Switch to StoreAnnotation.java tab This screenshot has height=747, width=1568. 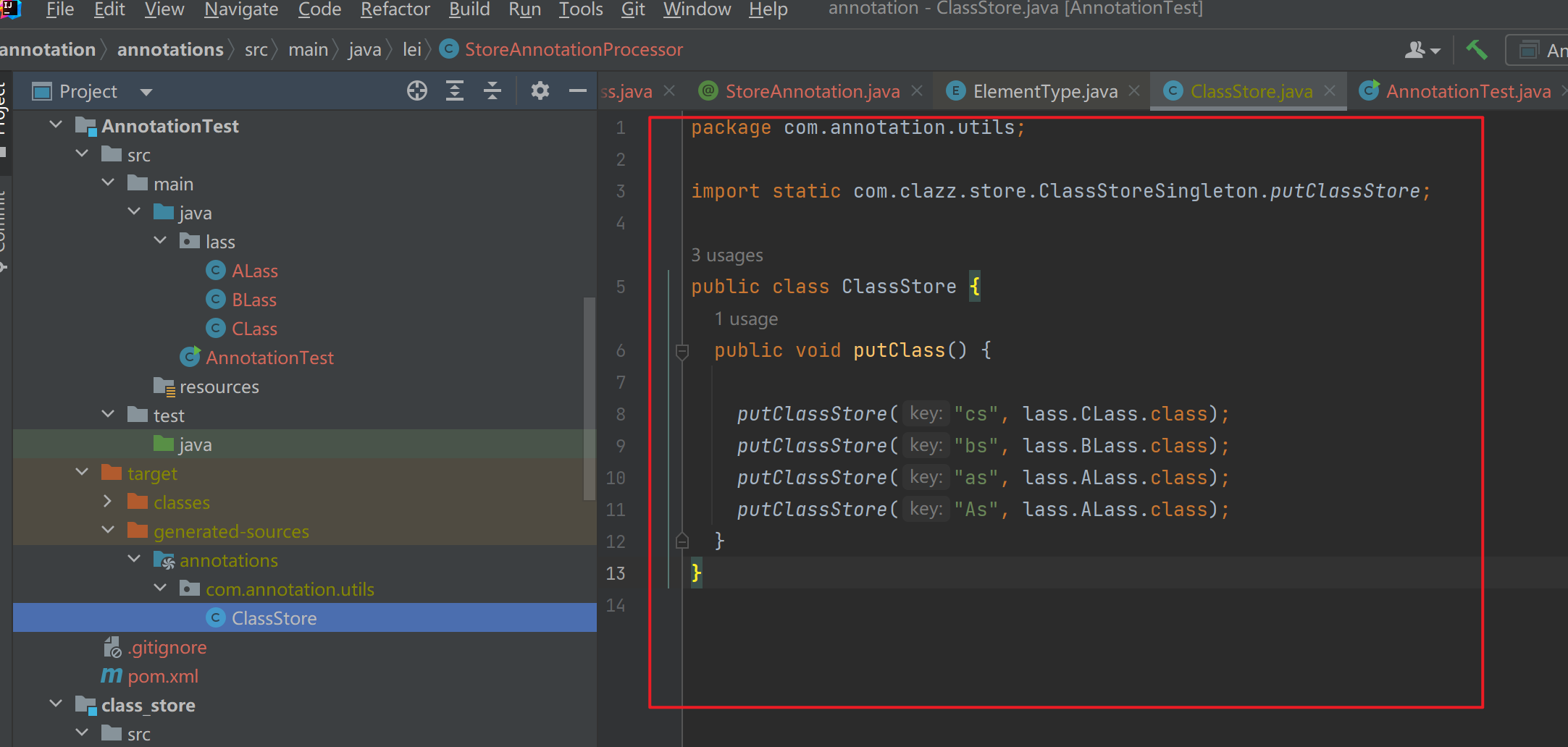click(813, 91)
